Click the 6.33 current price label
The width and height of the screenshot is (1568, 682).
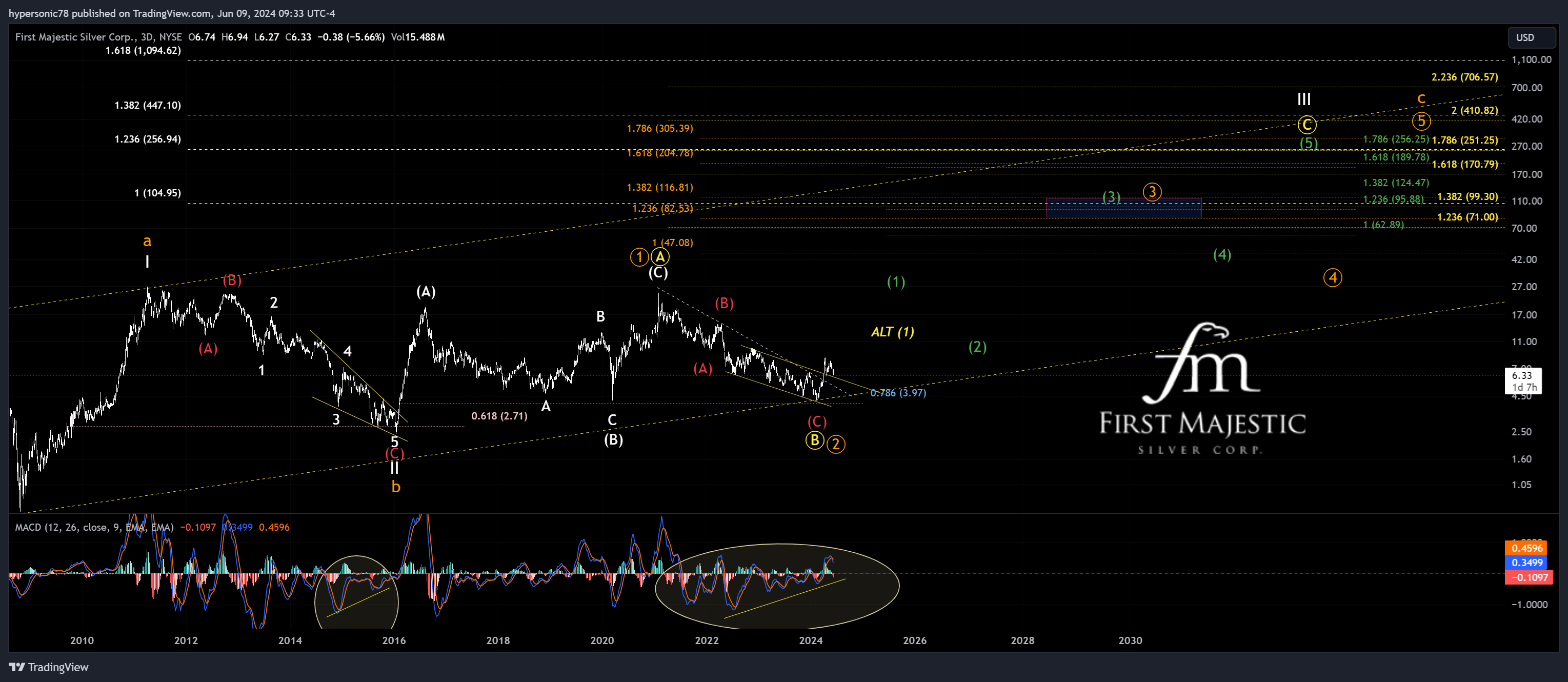[1522, 375]
